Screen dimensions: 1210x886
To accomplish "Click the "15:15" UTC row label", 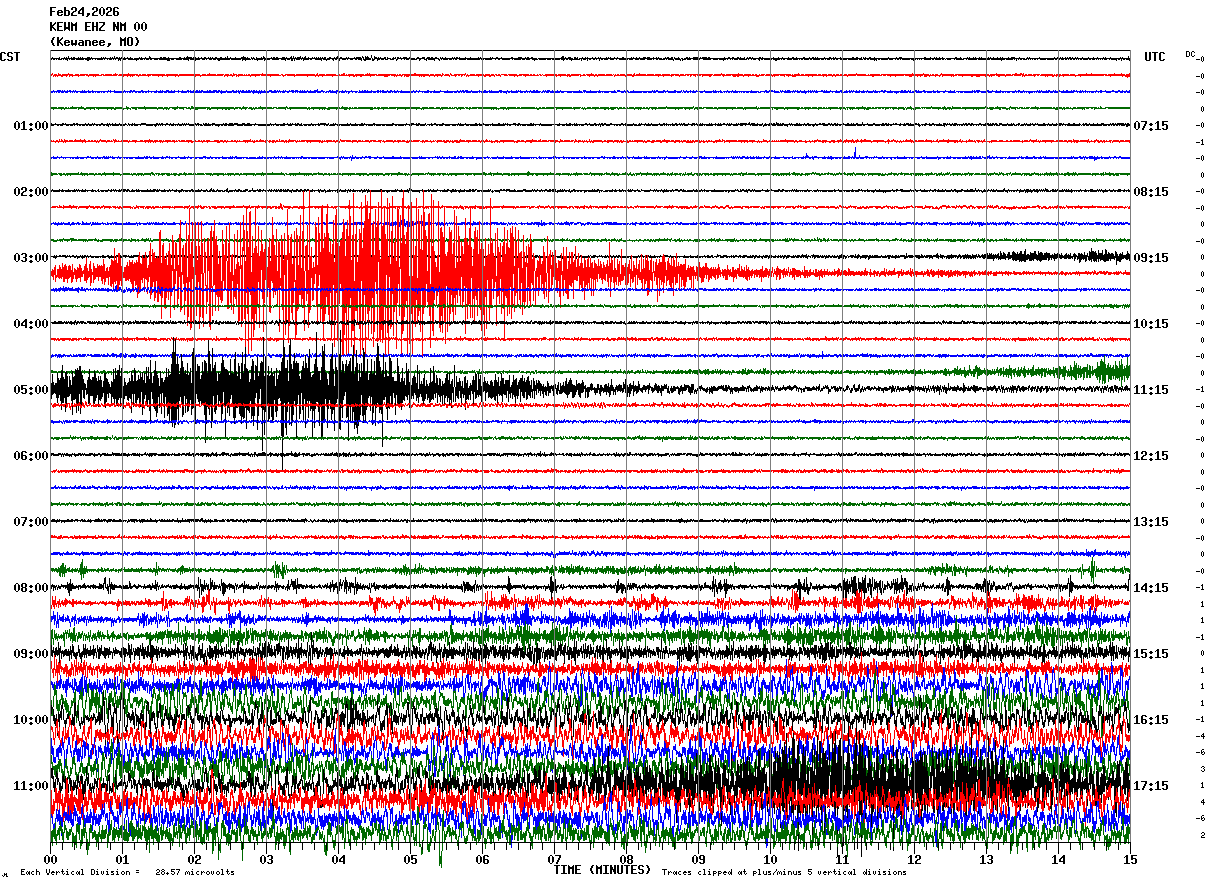I will (x=1151, y=654).
